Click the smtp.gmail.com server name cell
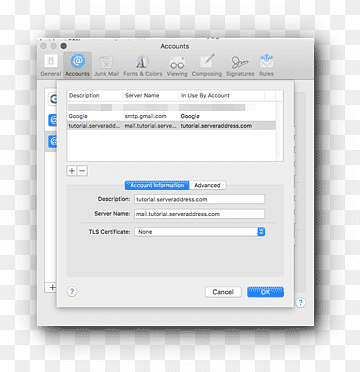The height and width of the screenshot is (372, 360). pyautogui.click(x=146, y=116)
